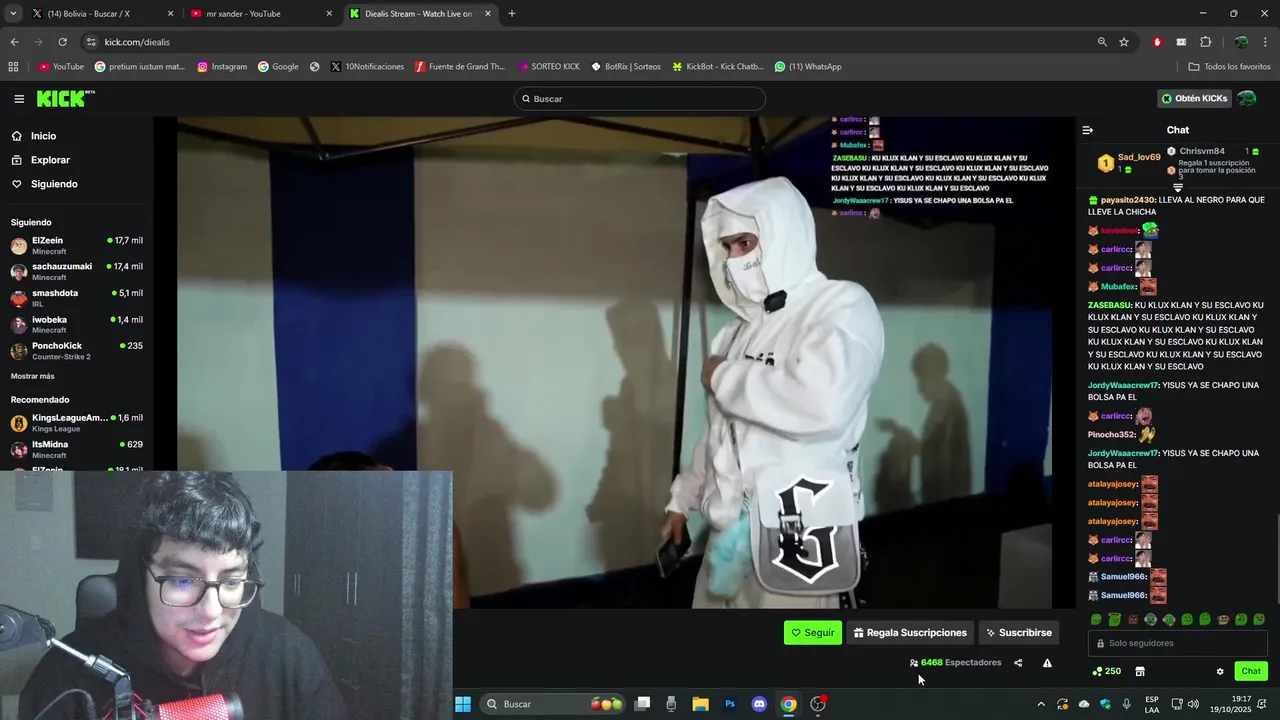Click the 6468 Espectadores viewer count

955,663
